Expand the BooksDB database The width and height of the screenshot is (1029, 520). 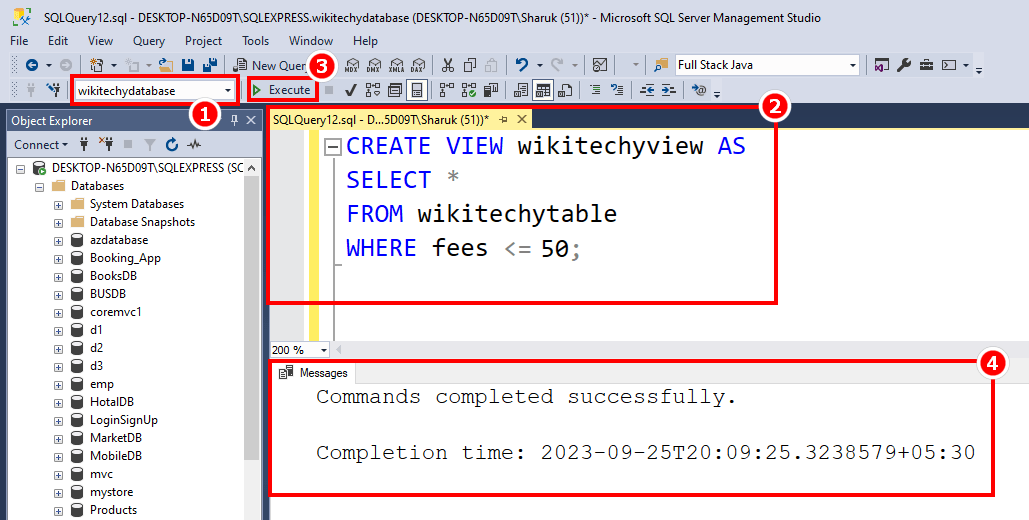coord(58,276)
